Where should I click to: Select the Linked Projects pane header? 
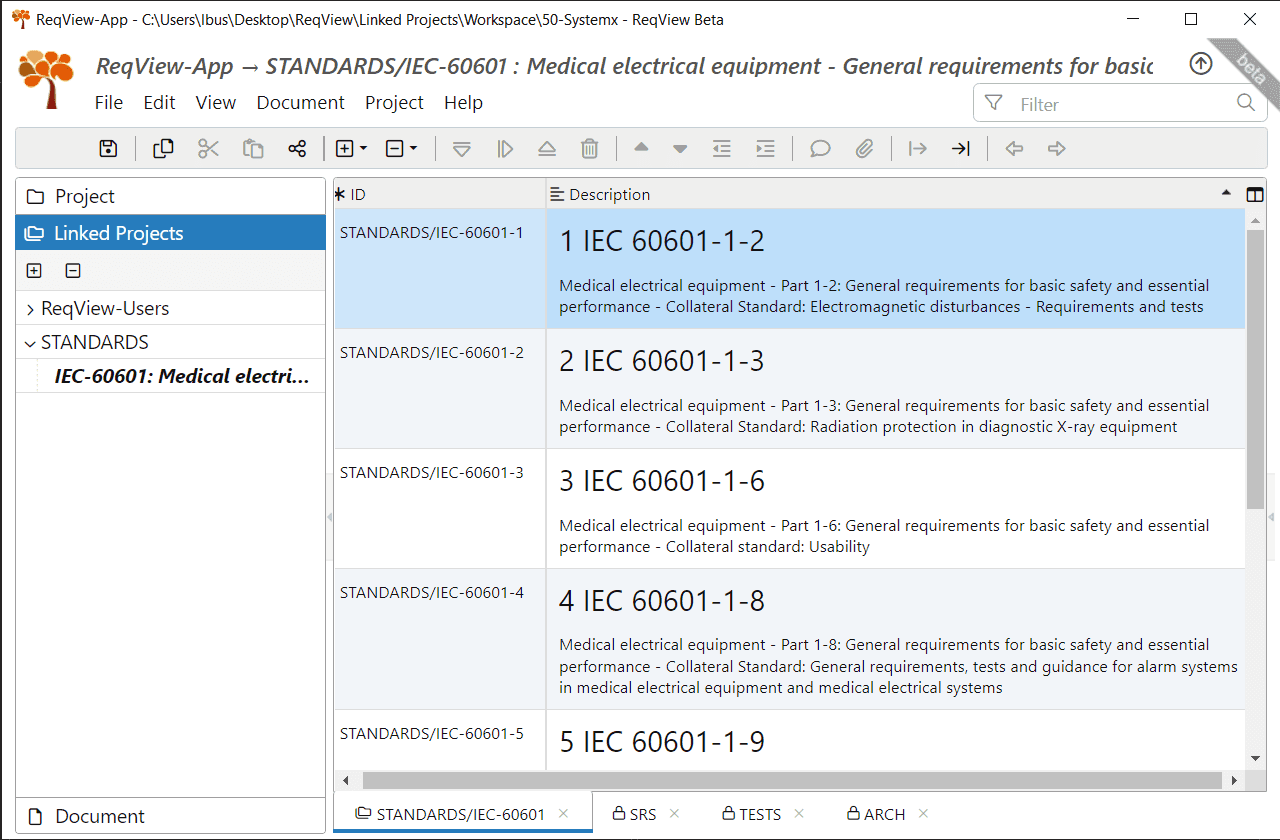[170, 233]
